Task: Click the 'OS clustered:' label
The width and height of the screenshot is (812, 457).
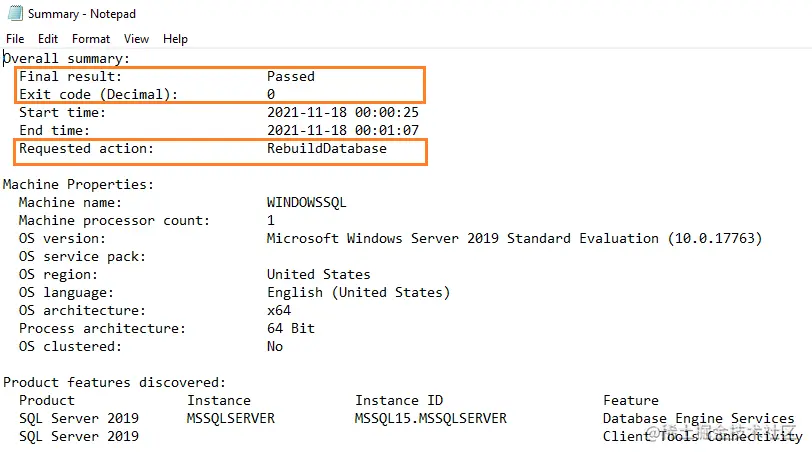Action: pos(70,347)
